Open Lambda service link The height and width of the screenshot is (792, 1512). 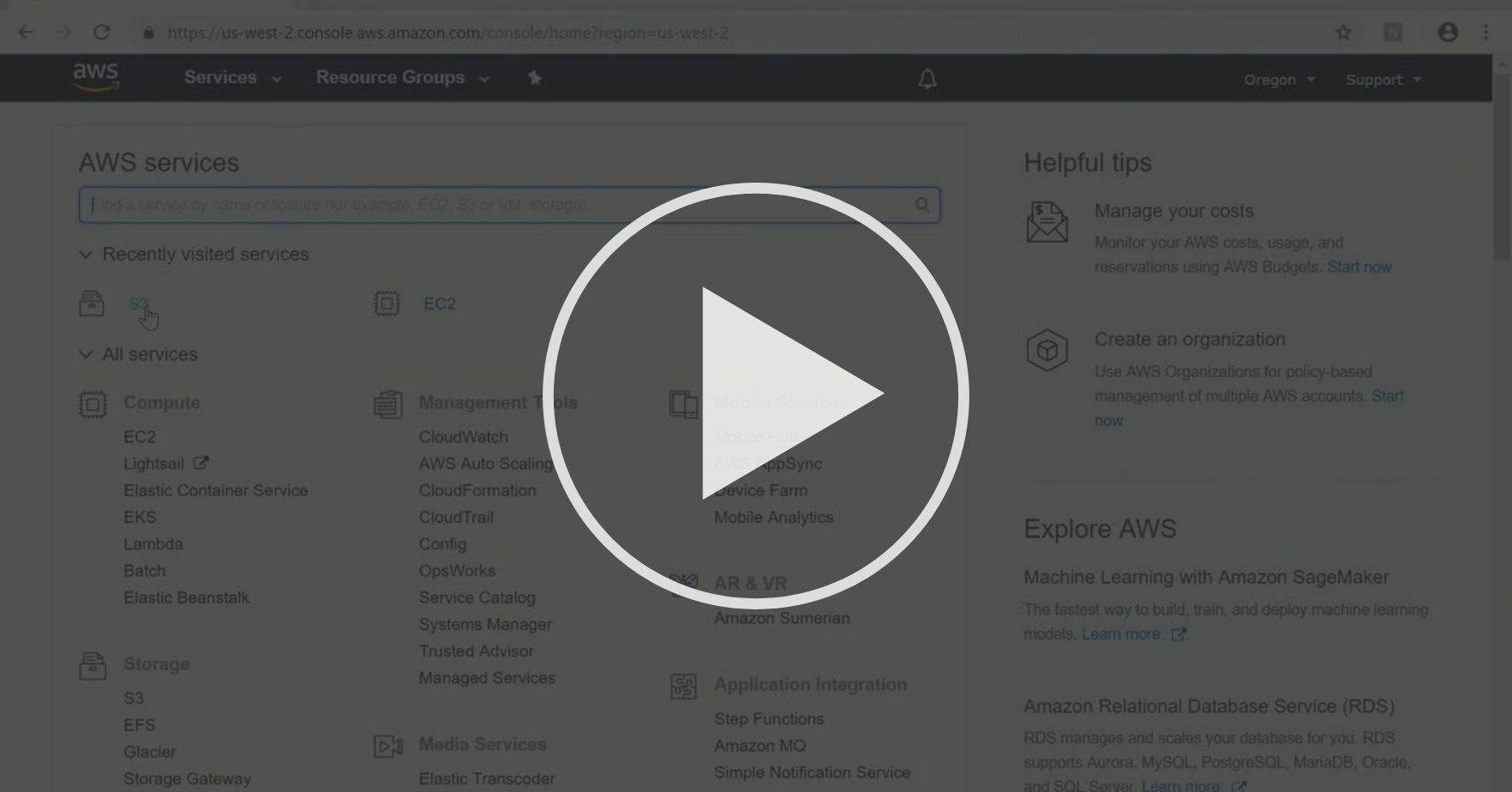click(x=153, y=544)
